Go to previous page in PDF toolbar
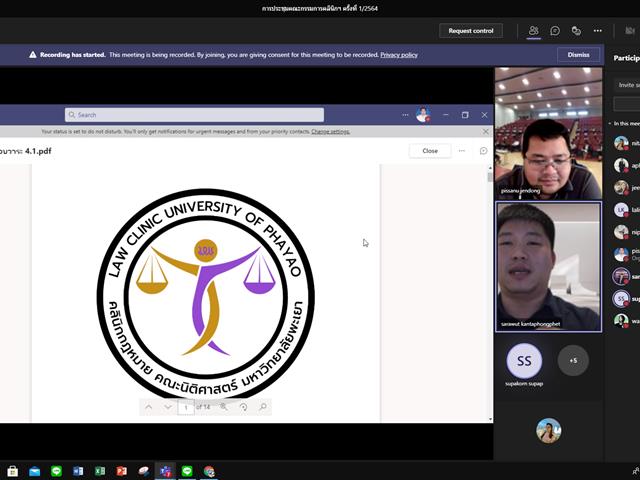 tap(149, 407)
